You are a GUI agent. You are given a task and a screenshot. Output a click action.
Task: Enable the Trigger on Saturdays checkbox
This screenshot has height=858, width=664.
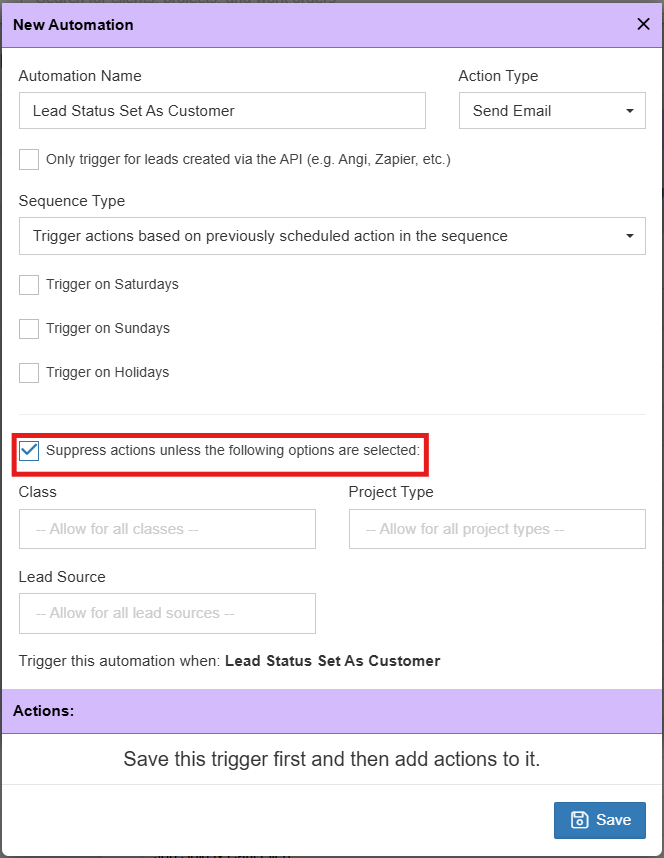click(28, 284)
